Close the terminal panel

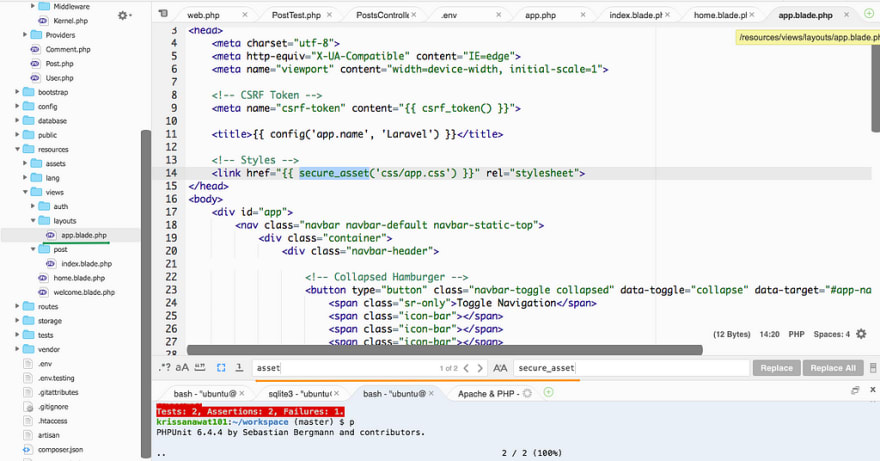(x=873, y=389)
